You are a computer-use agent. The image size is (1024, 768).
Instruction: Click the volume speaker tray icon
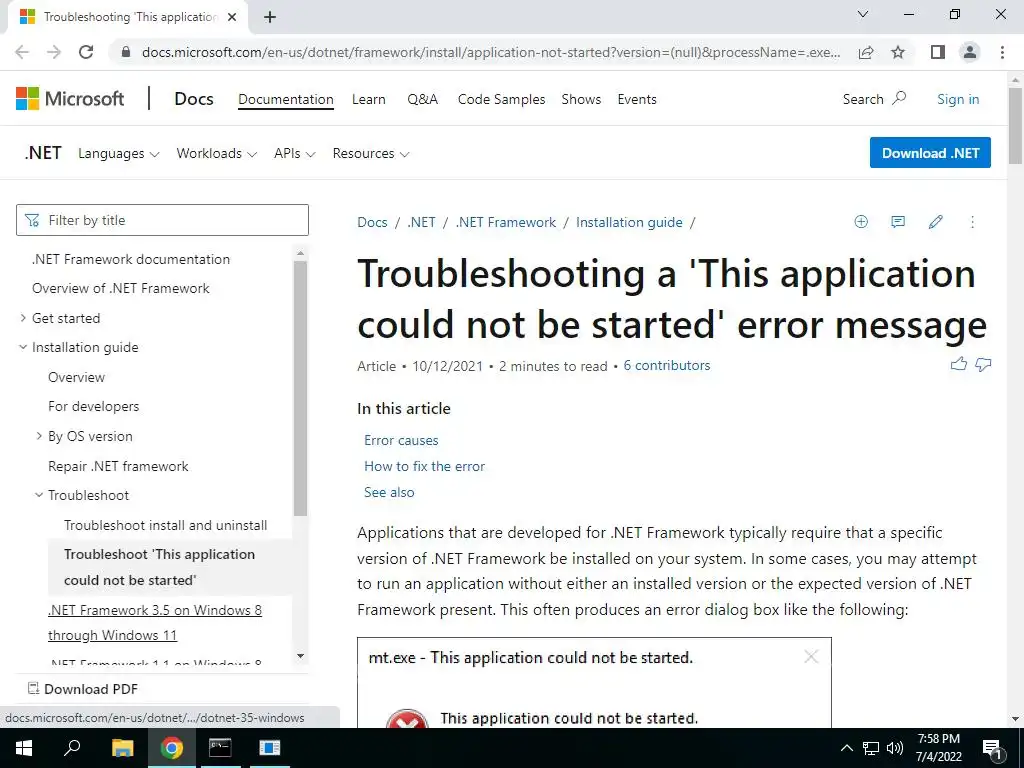click(x=895, y=748)
